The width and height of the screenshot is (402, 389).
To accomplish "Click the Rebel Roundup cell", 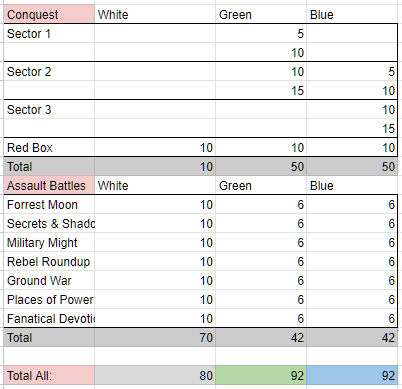I will (49, 261).
